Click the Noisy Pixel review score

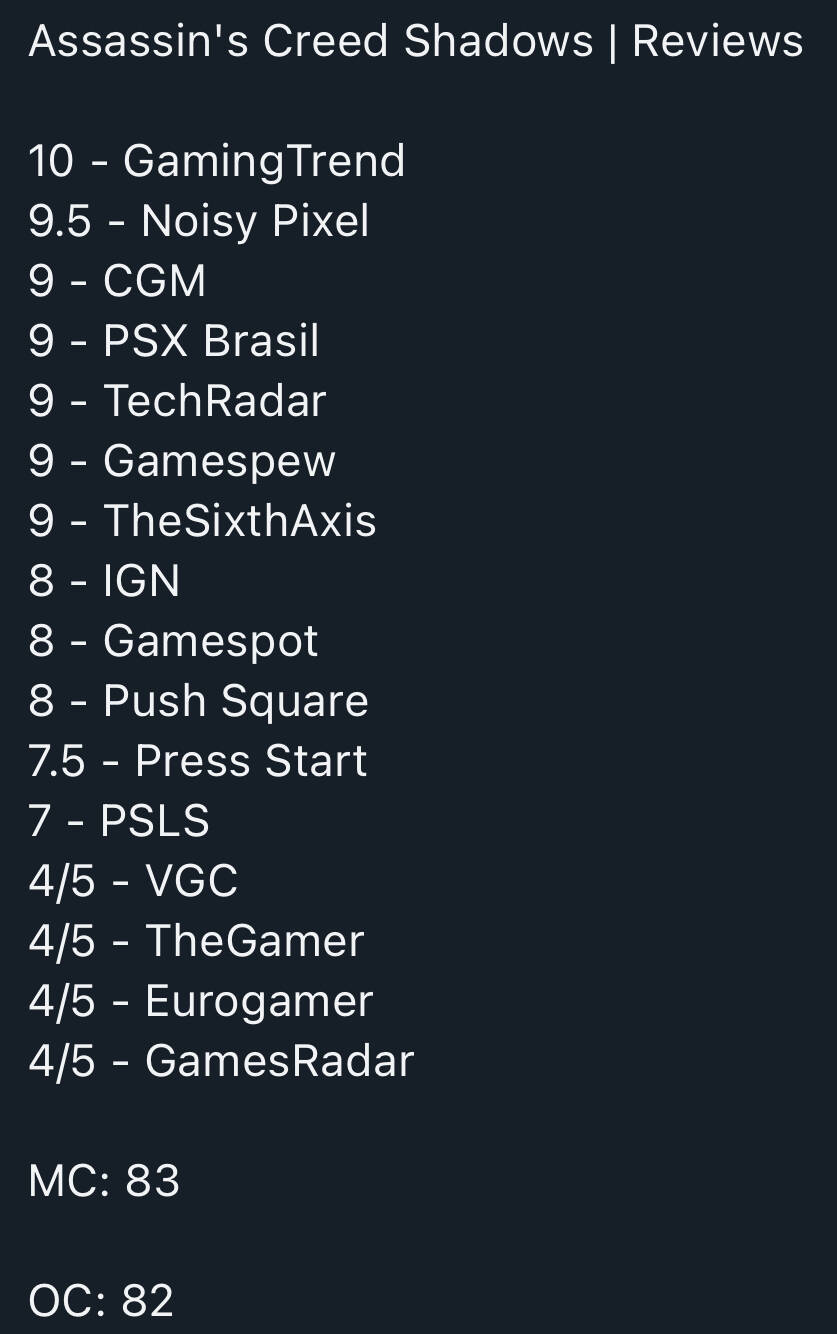pyautogui.click(x=199, y=222)
